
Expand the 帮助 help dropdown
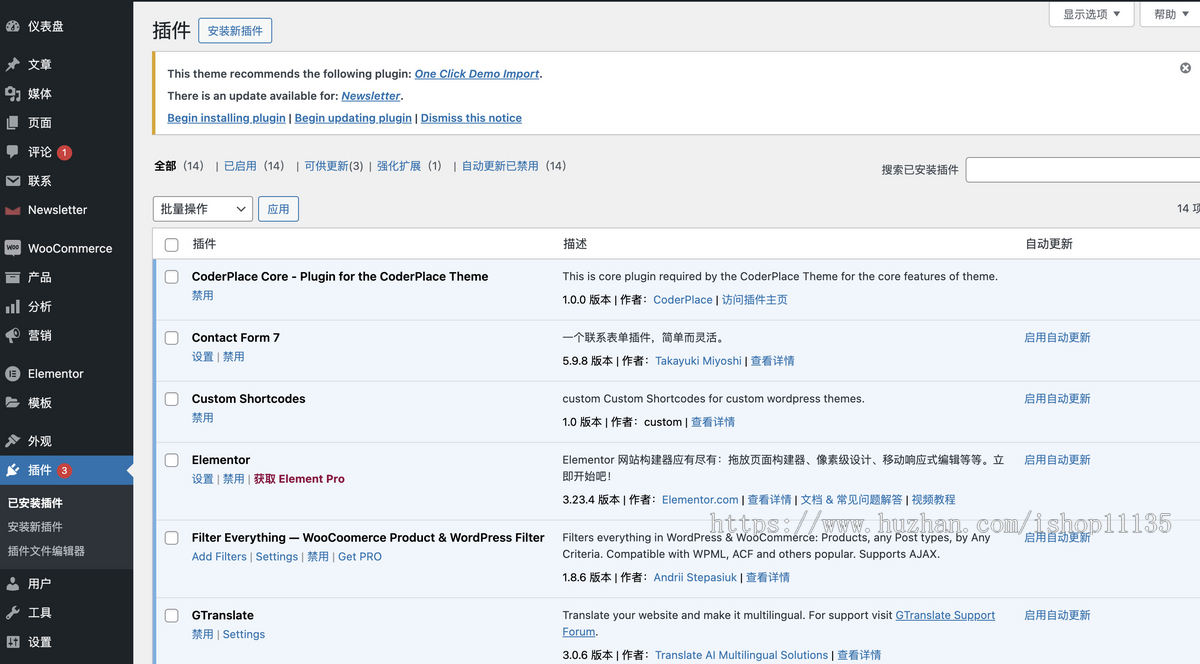point(1171,14)
